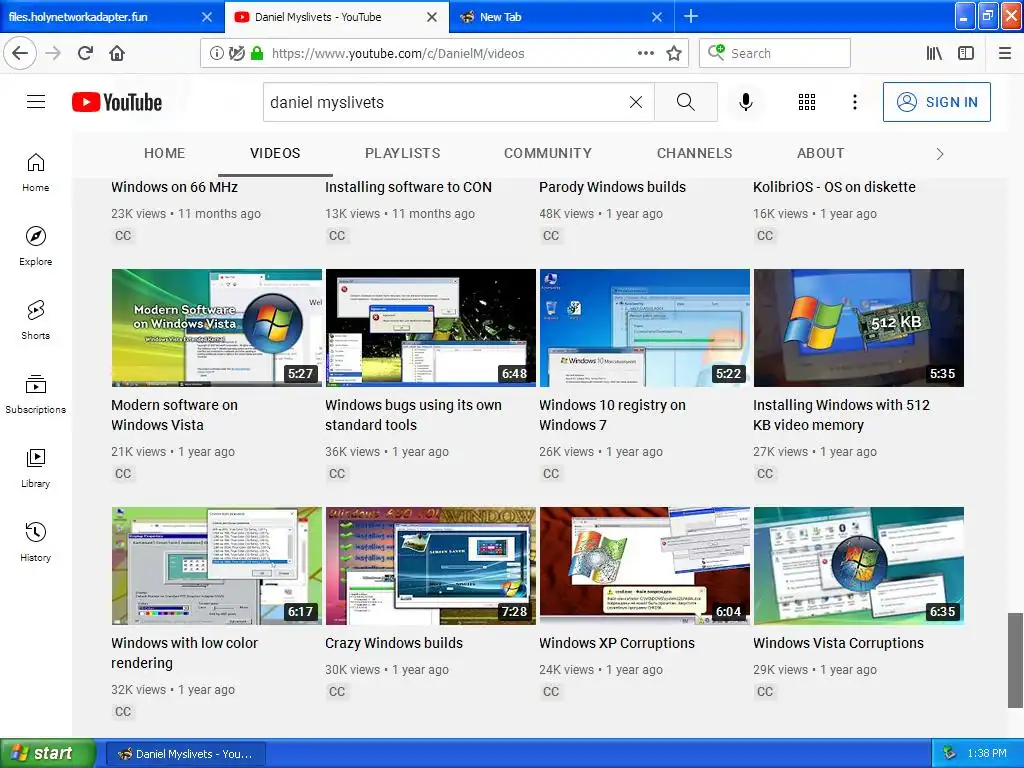Click the green padlock security icon

(x=257, y=54)
